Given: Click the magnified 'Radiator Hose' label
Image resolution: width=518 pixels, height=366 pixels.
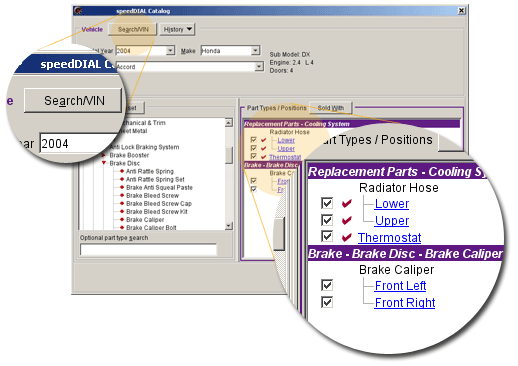Looking at the screenshot, I should pos(399,188).
